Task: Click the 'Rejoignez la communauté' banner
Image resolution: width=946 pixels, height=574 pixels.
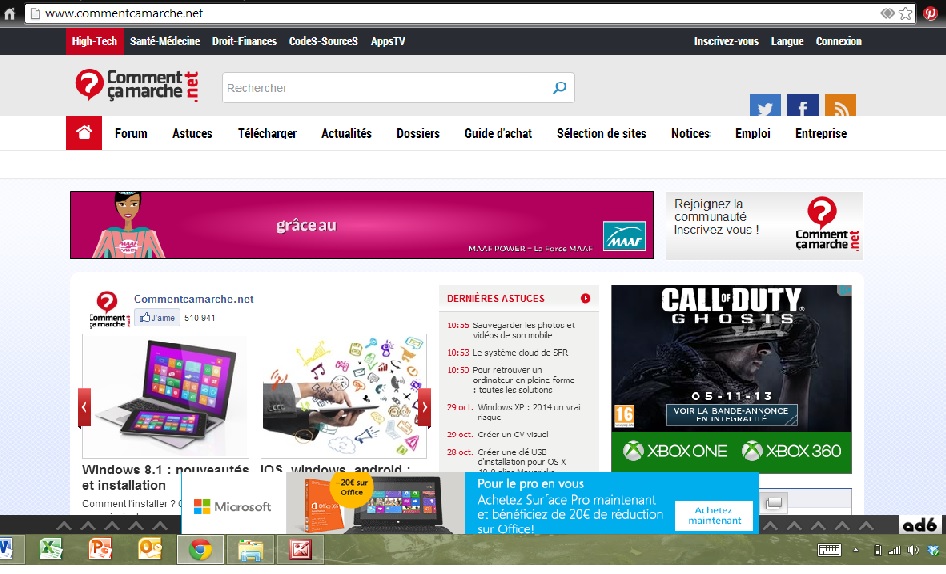Action: pyautogui.click(x=764, y=226)
